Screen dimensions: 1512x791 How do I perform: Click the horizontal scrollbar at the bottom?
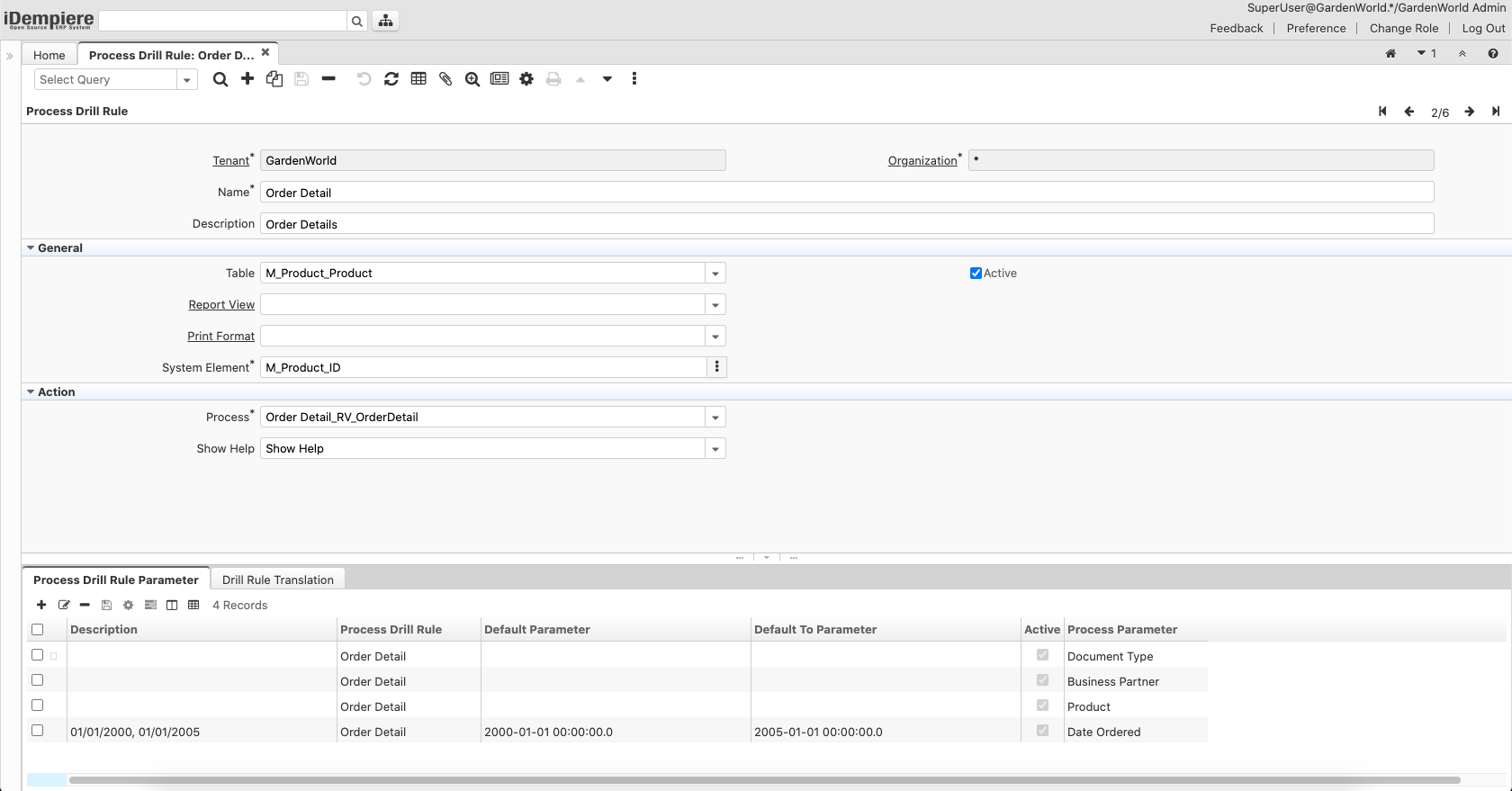click(x=763, y=780)
